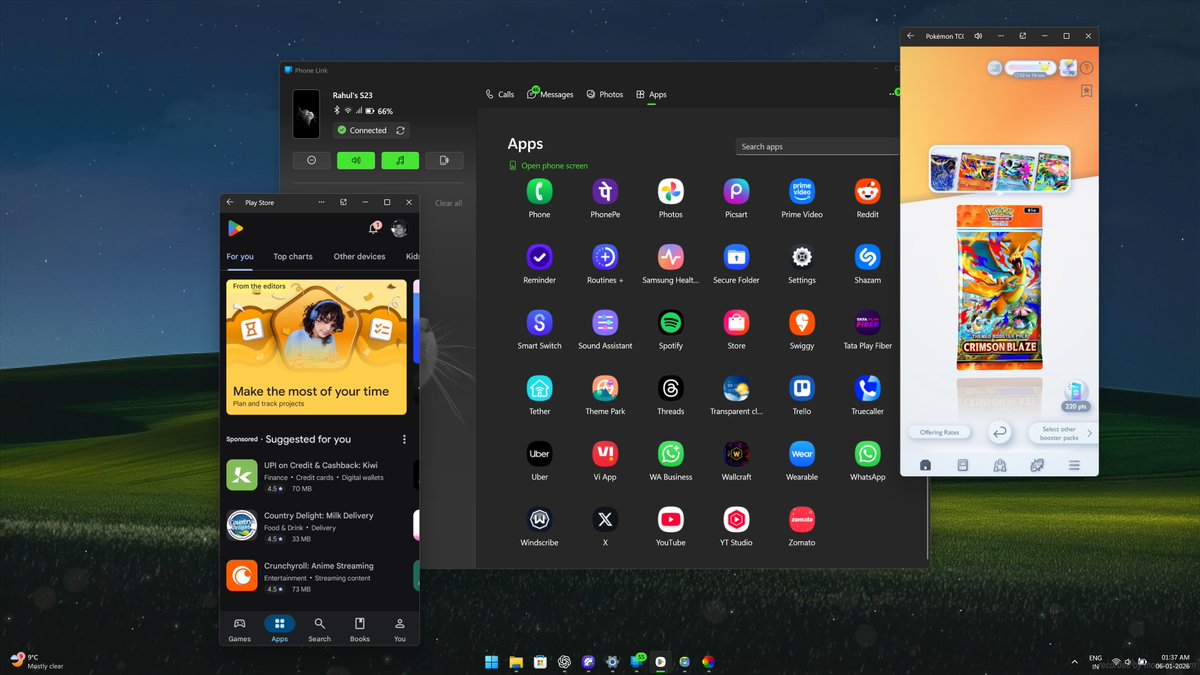Launch Picsart from the Apps grid
The image size is (1200, 675).
pos(736,191)
